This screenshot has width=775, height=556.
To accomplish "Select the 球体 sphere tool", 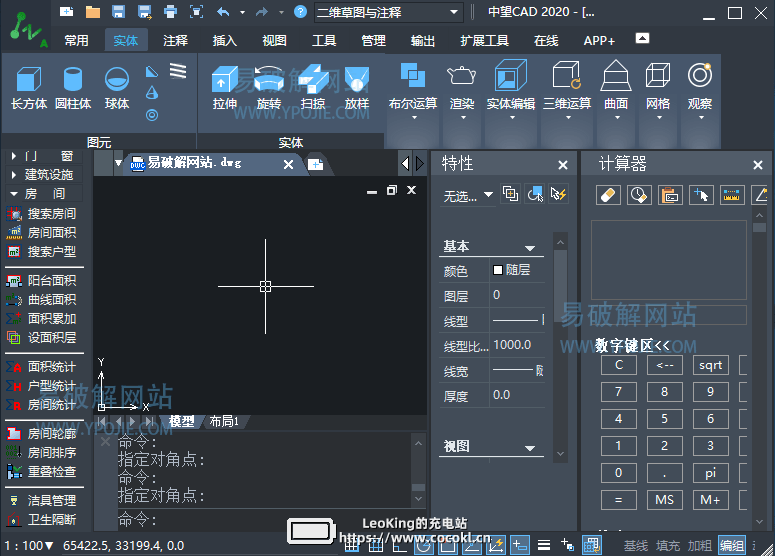I will tap(117, 88).
